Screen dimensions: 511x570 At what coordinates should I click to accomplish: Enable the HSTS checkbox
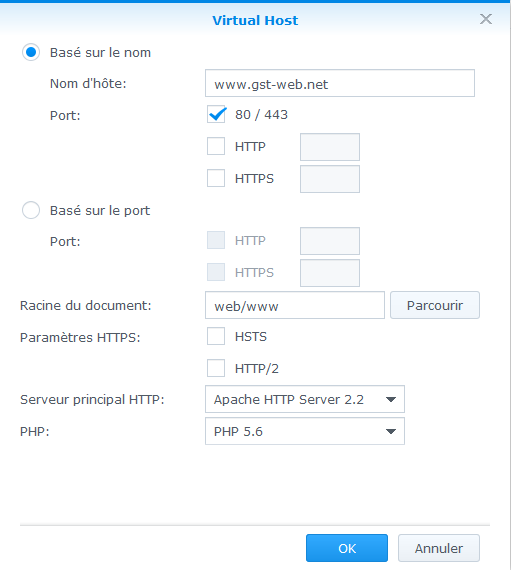216,336
